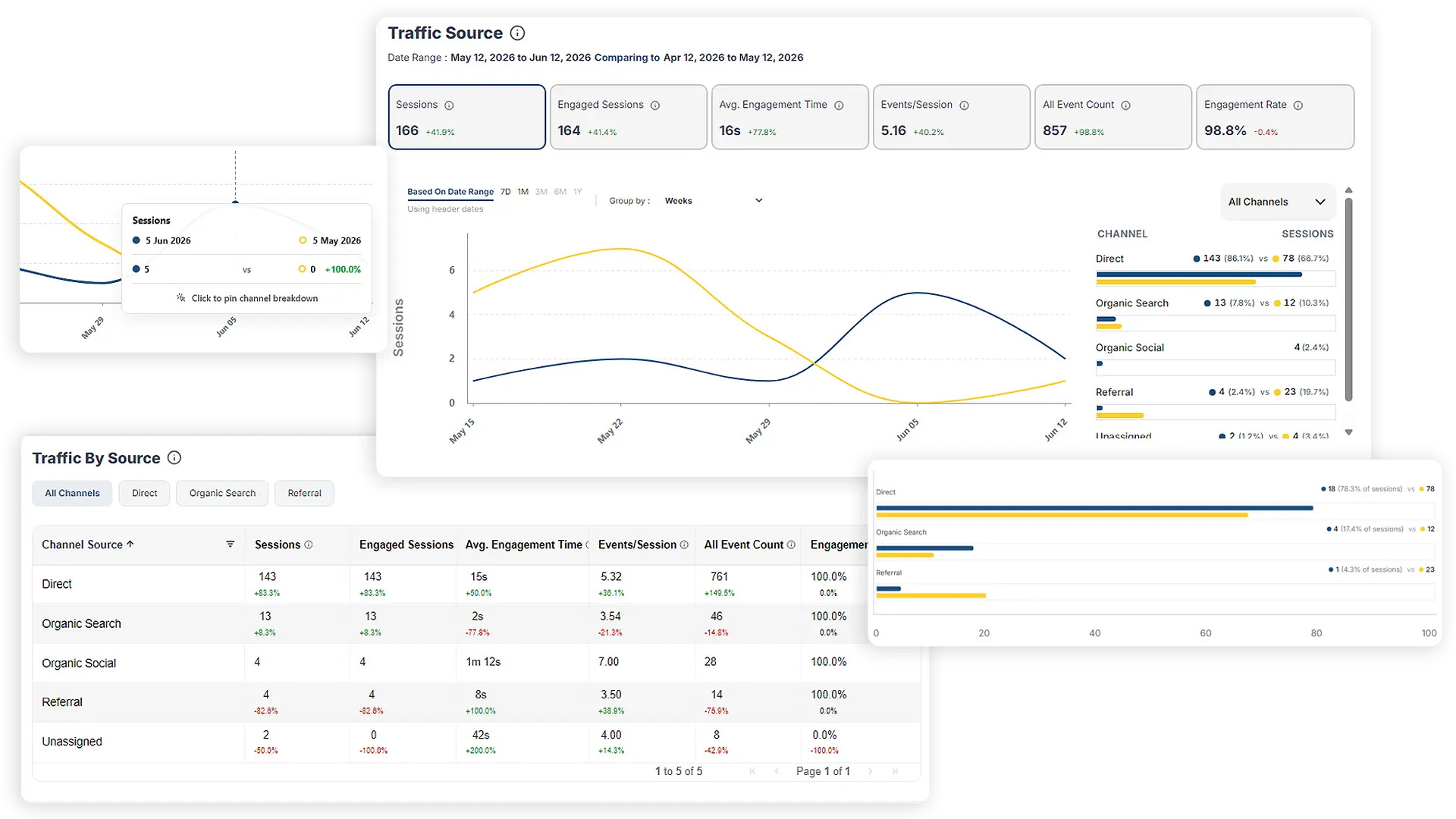
Task: Click info icon in Events/Session table header
Action: coord(684,544)
